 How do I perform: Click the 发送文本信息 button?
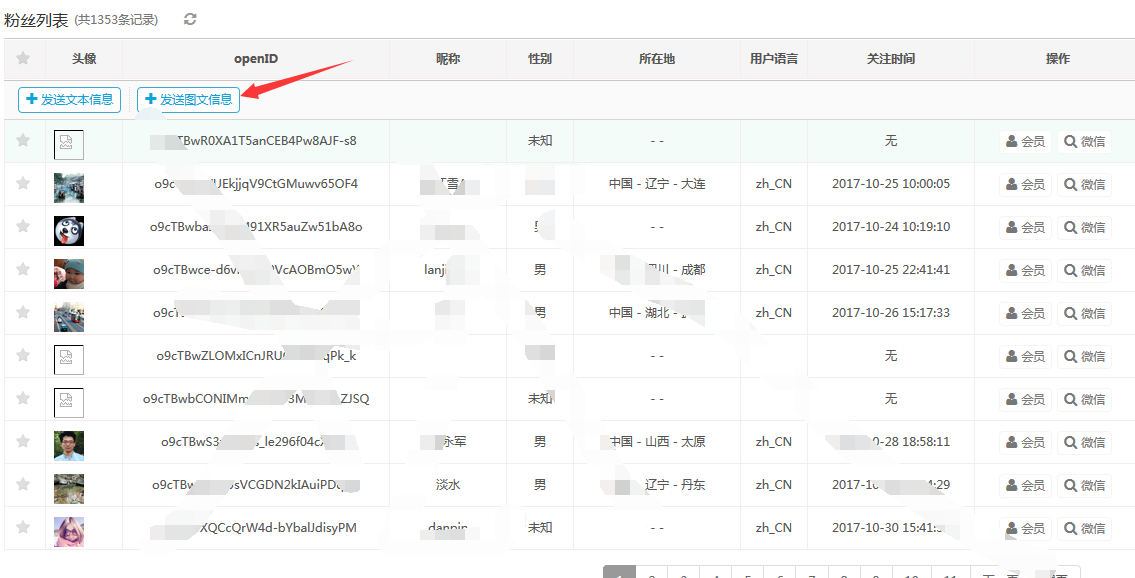(x=68, y=99)
